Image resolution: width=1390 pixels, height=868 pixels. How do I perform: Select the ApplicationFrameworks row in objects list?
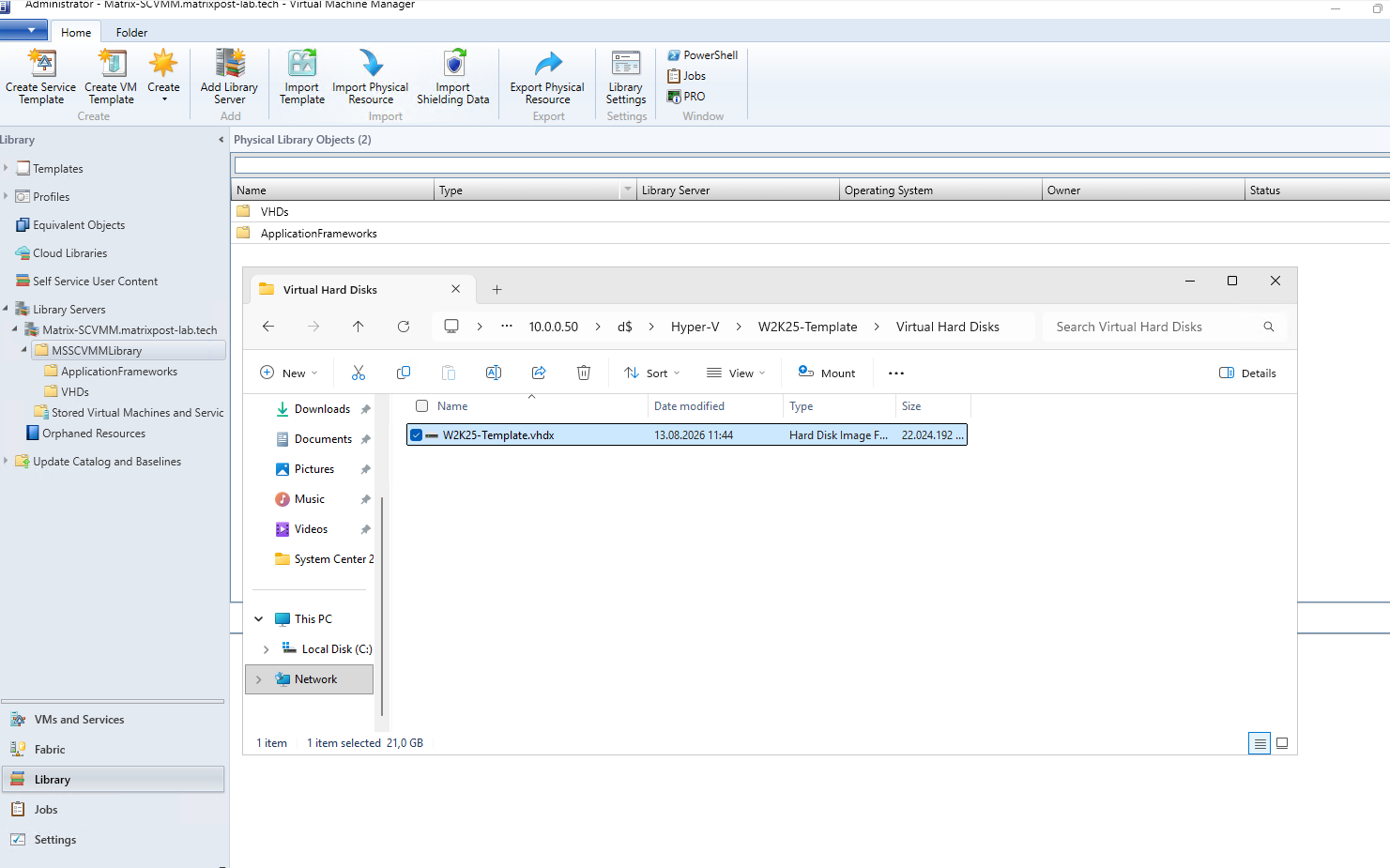[810, 234]
